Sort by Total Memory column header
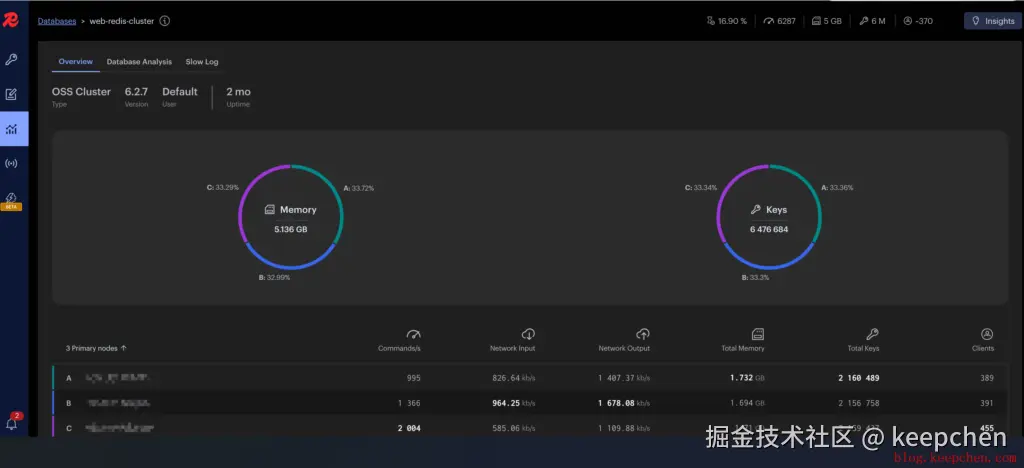Viewport: 1024px width, 468px height. point(743,348)
